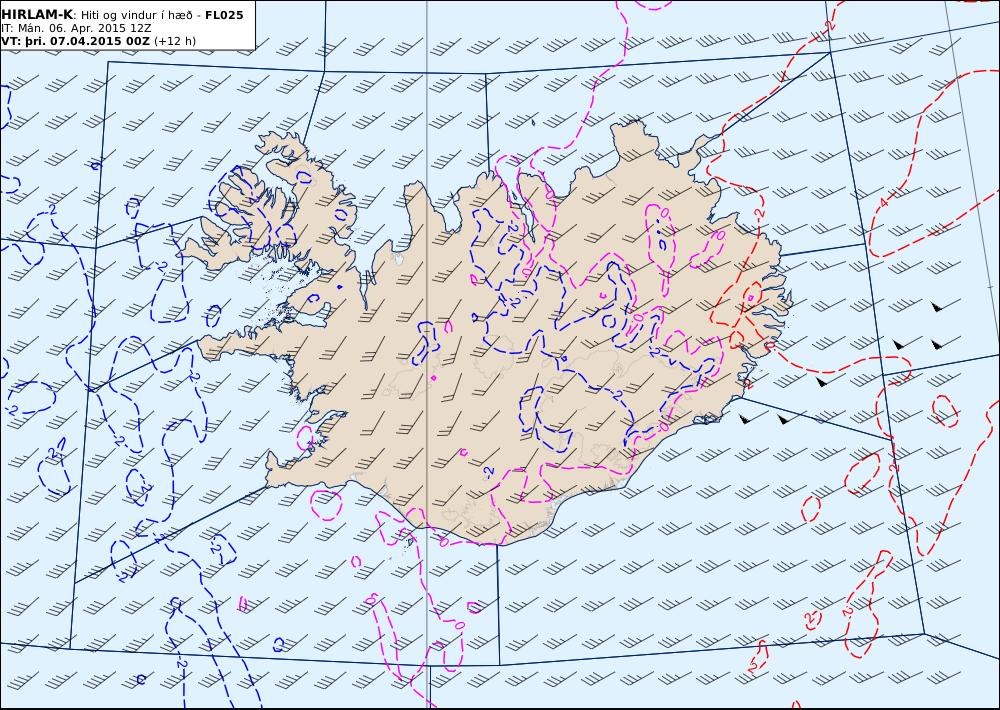Select the FL025 flight level label
The width and height of the screenshot is (1000, 710).
click(224, 15)
